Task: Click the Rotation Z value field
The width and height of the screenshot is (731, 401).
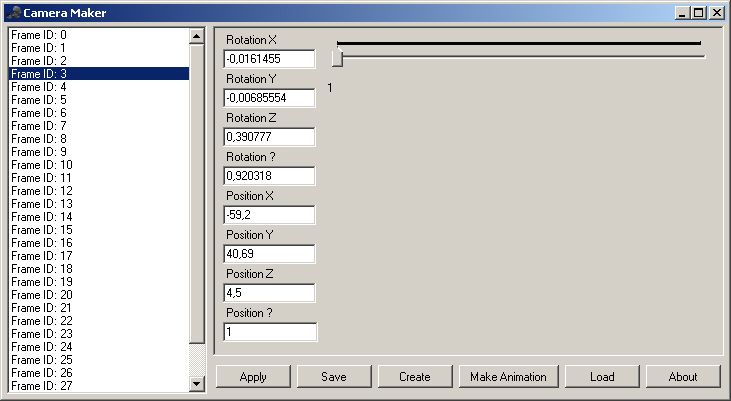Action: (x=269, y=137)
